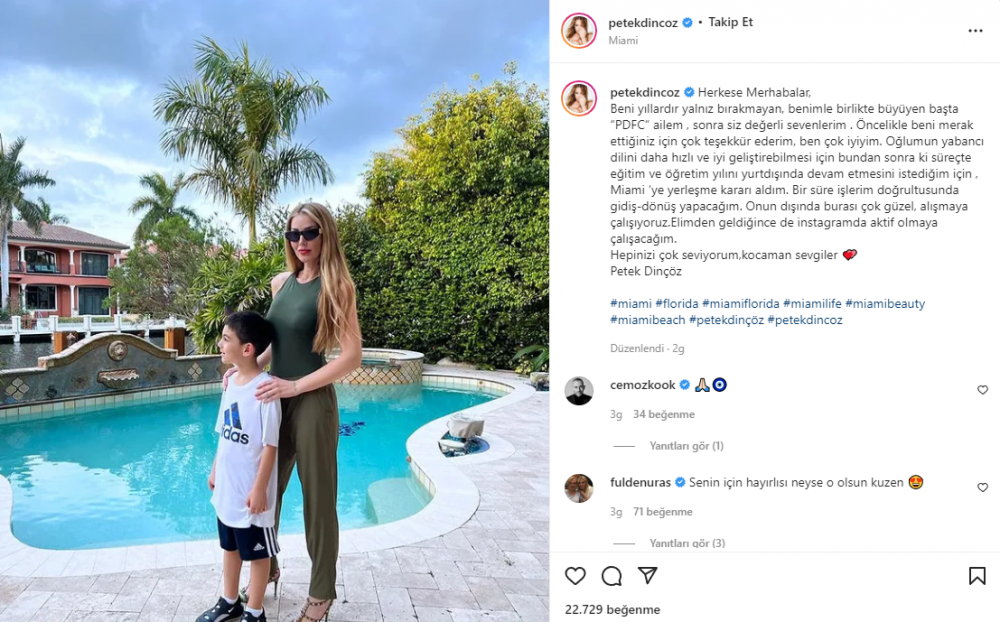The image size is (1000, 622).
Task: Like fuldenuras's comment heart
Action: (982, 487)
